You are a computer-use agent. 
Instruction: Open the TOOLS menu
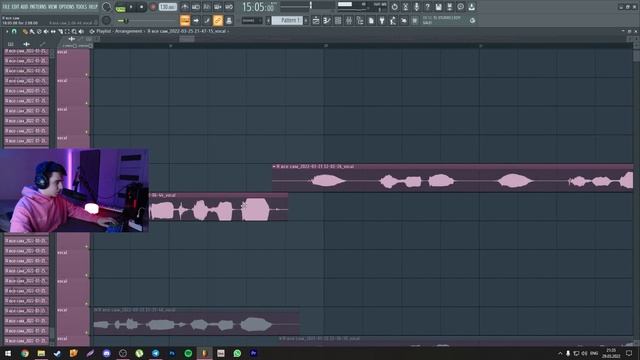coord(82,7)
